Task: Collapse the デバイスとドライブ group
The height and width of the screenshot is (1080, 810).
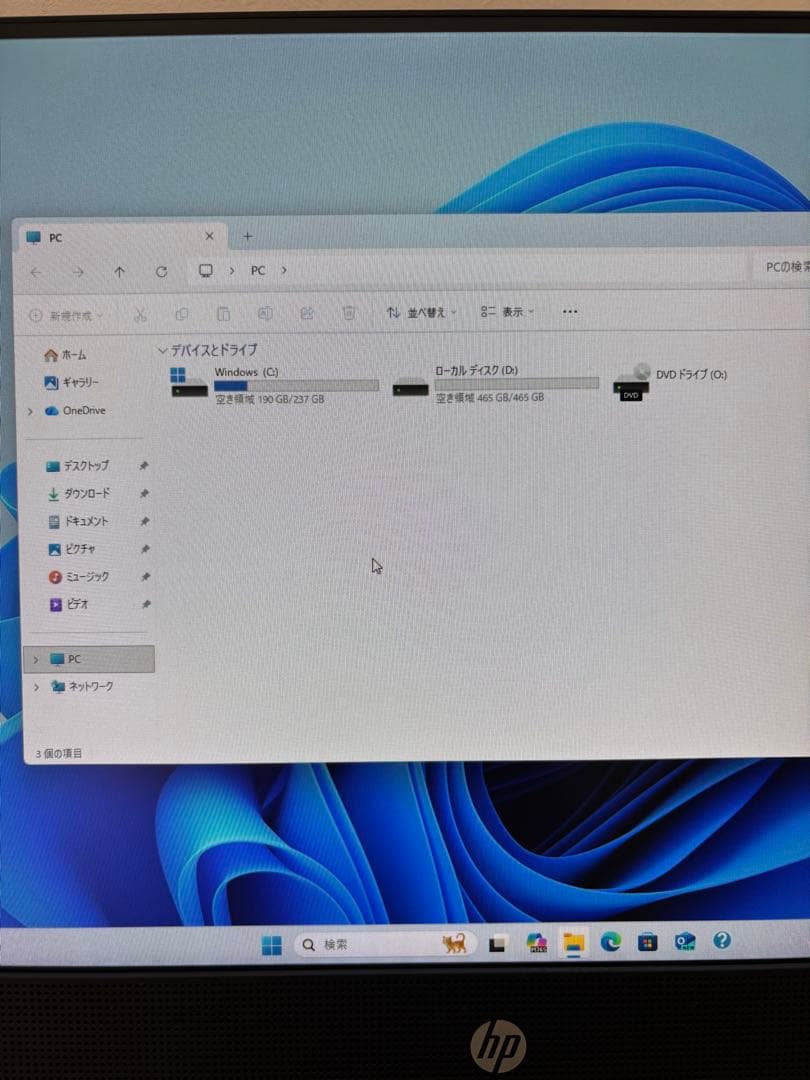Action: pos(163,351)
